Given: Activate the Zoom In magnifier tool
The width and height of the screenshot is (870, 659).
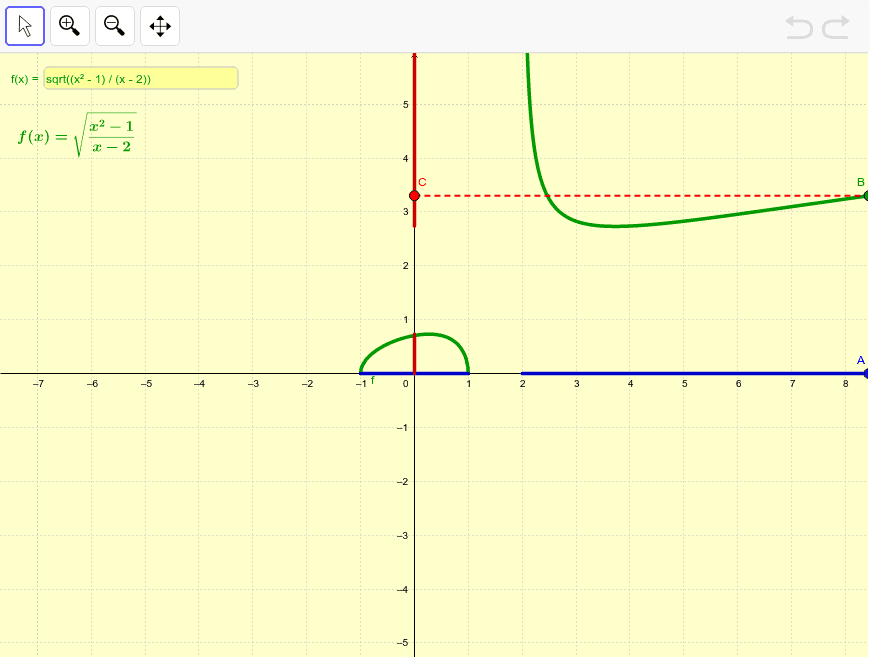Looking at the screenshot, I should pos(70,26).
